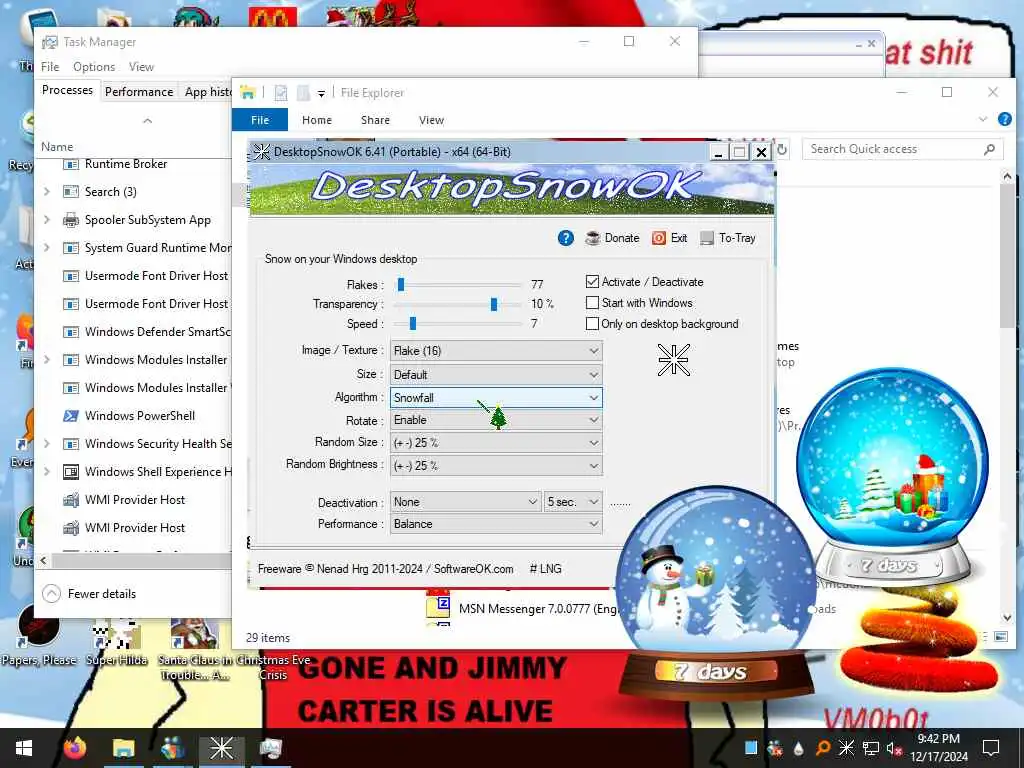Screen dimensions: 1024x768
Task: Click the orange magnifier tray icon
Action: [823, 748]
